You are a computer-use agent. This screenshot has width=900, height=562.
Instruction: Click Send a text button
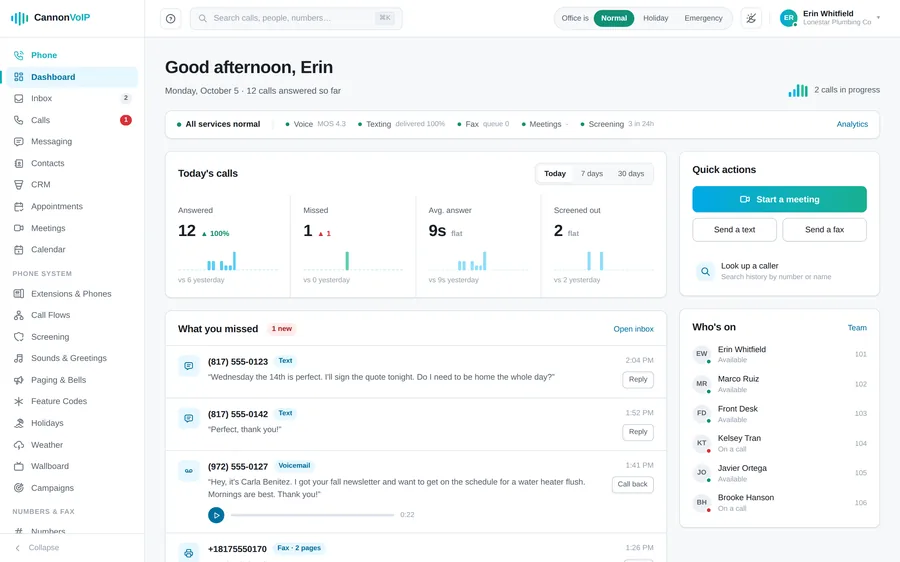click(734, 230)
